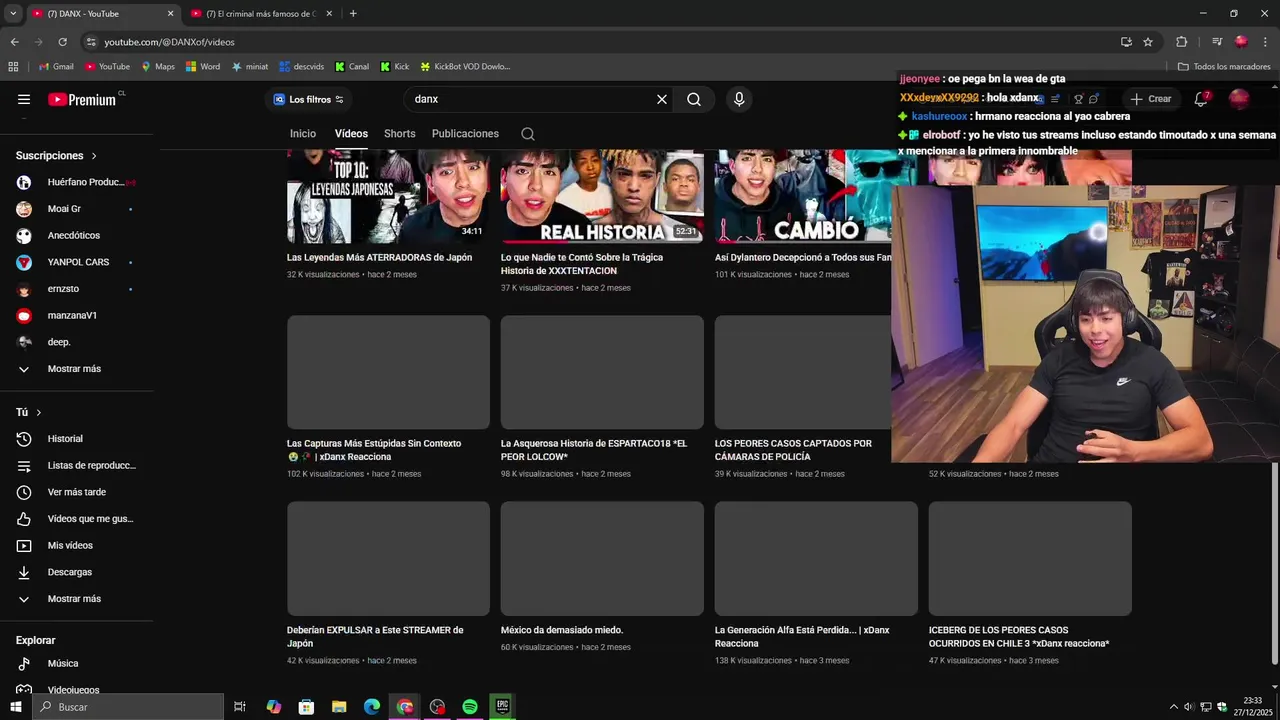Open the YouTube account avatar menu

1239,99
